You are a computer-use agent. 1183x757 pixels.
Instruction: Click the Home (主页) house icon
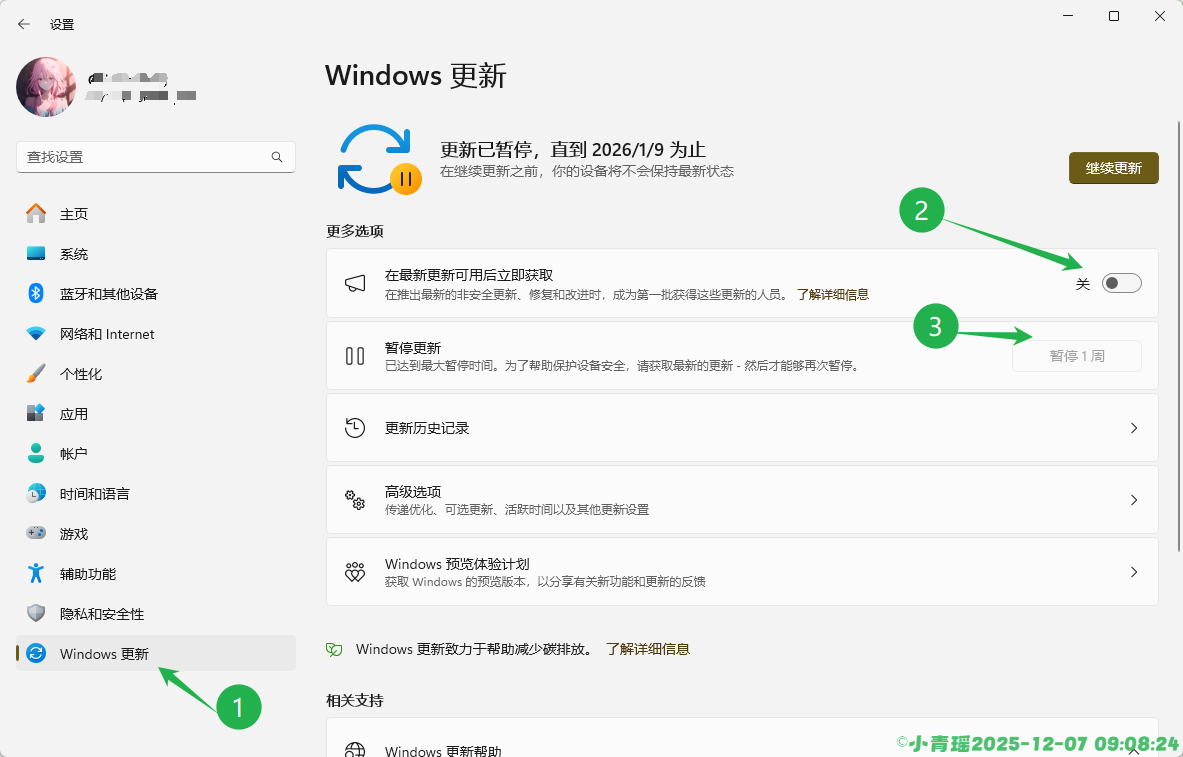[x=36, y=214]
